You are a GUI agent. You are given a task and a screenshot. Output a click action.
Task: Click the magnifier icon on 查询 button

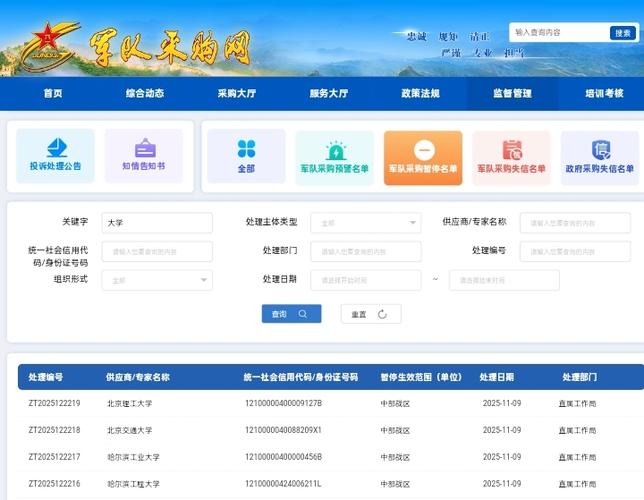(x=303, y=314)
